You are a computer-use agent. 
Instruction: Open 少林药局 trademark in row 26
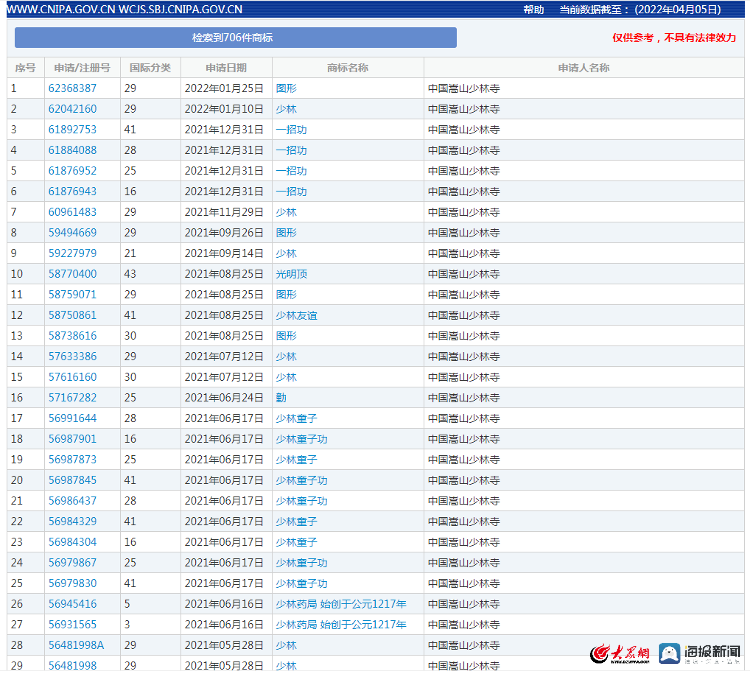pos(341,604)
